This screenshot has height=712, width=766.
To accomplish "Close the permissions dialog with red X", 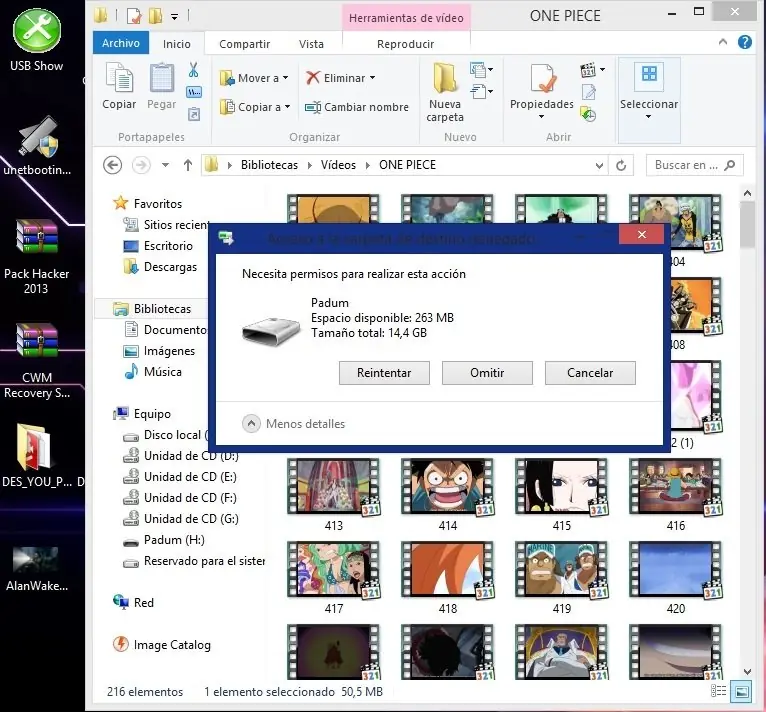I will click(641, 235).
